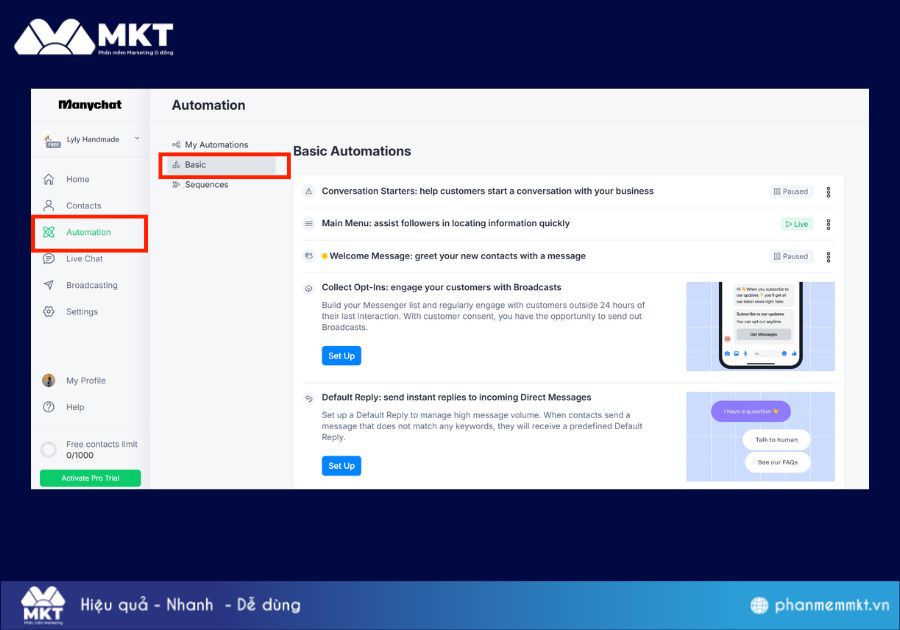
Task: Open Help via the question mark icon
Action: pos(48,406)
